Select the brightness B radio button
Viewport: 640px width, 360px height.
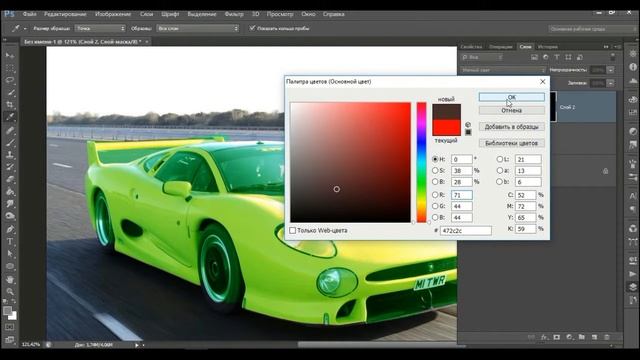[x=435, y=182]
